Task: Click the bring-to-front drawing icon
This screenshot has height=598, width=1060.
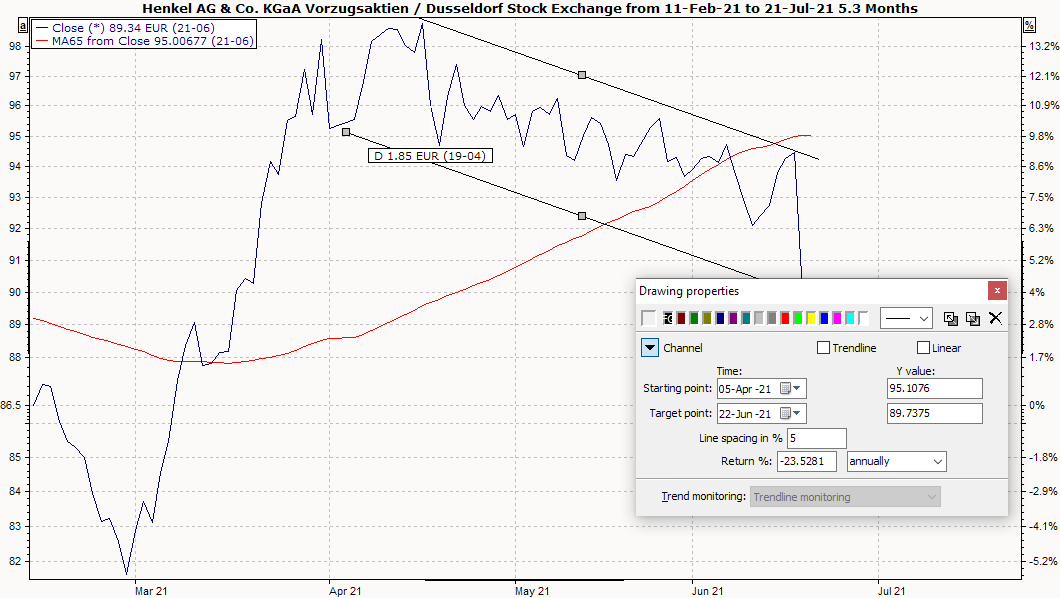Action: coord(951,318)
